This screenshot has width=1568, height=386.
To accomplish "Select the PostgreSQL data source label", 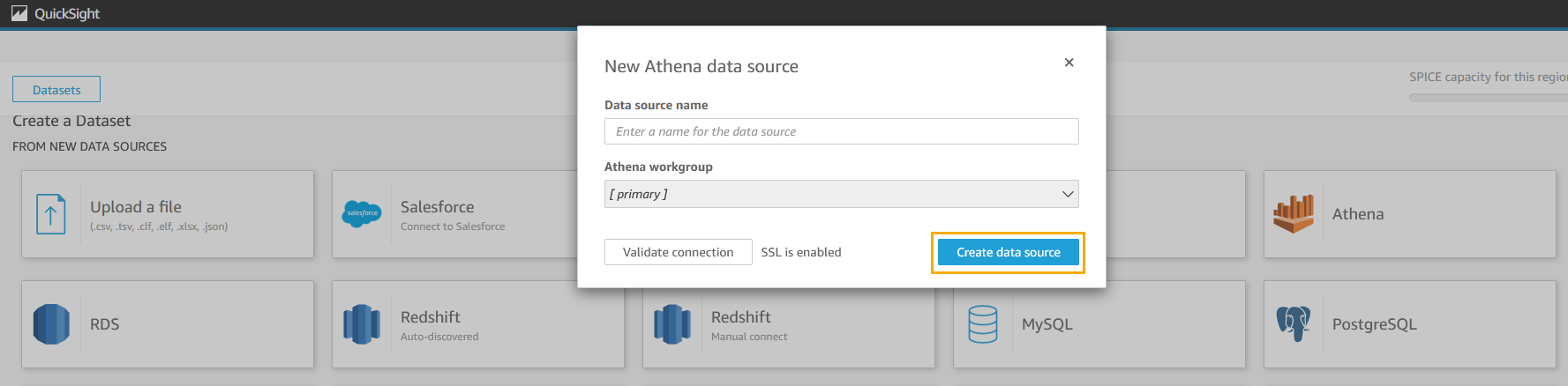I will tap(1374, 324).
